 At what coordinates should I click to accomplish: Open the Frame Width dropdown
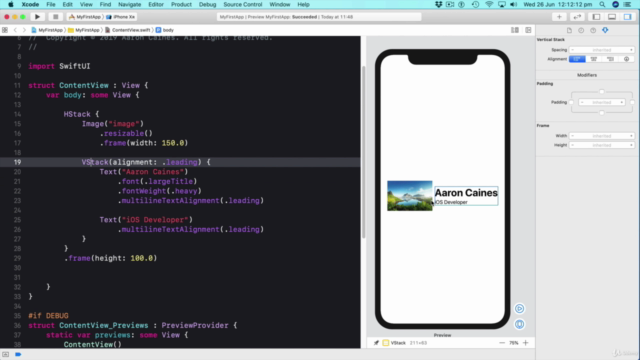602,136
